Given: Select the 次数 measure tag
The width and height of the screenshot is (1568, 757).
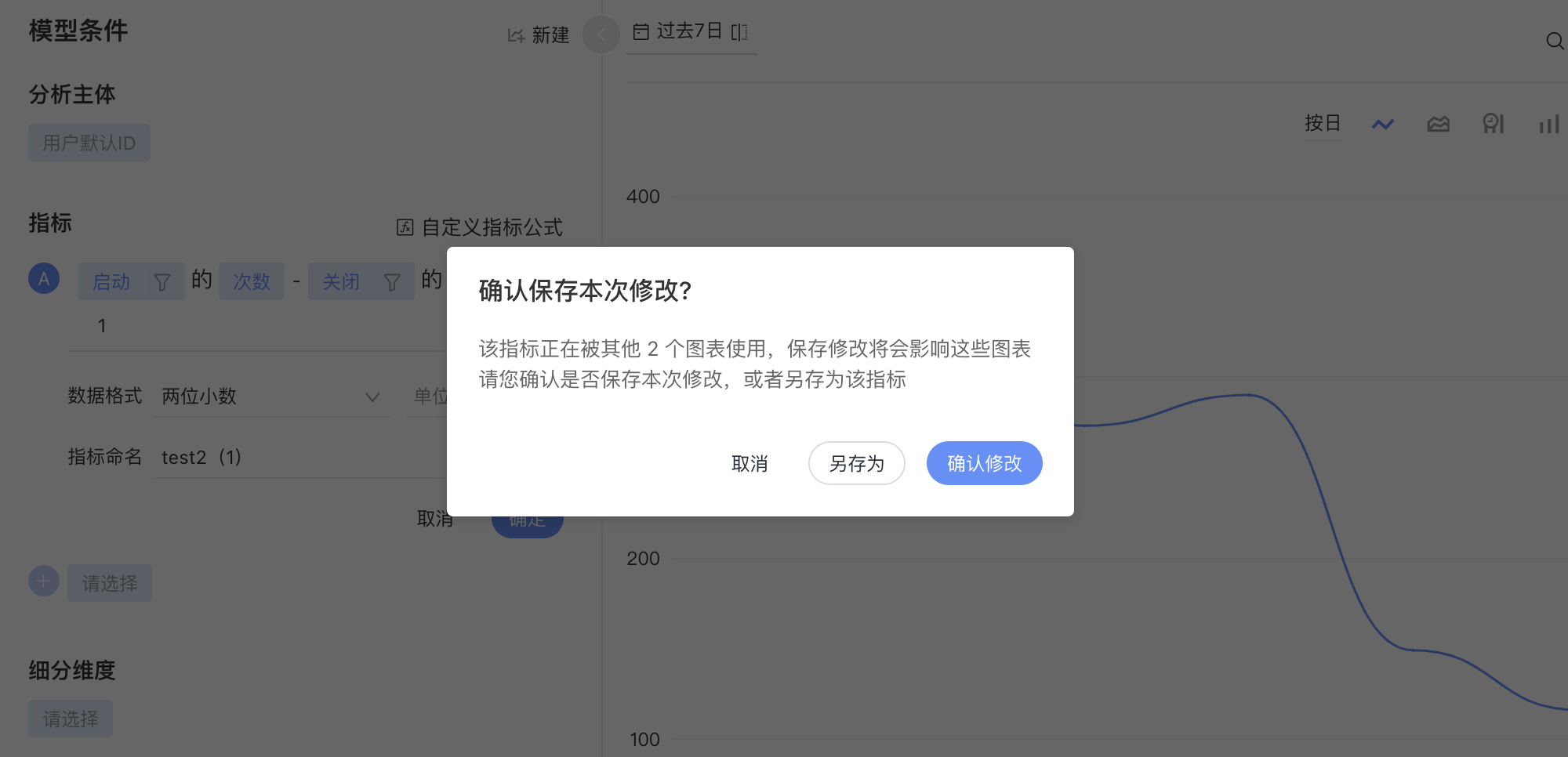Looking at the screenshot, I should point(252,281).
